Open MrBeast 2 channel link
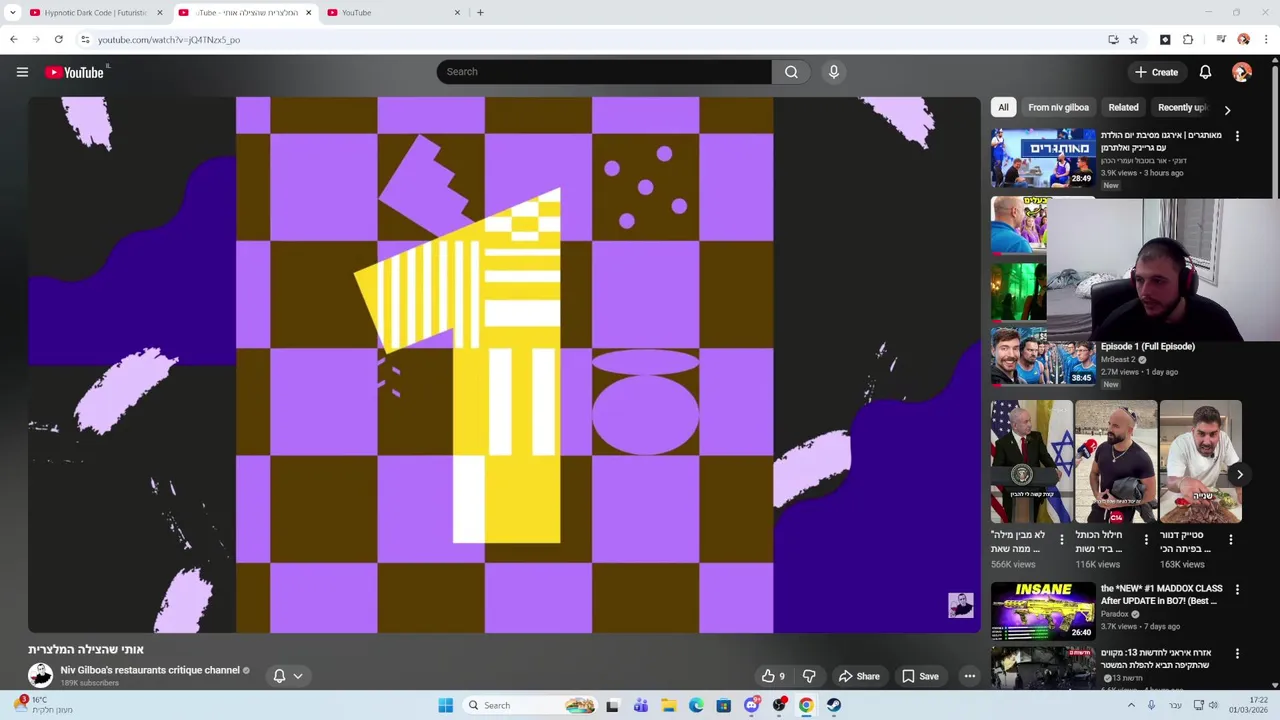The image size is (1280, 720). click(1119, 359)
